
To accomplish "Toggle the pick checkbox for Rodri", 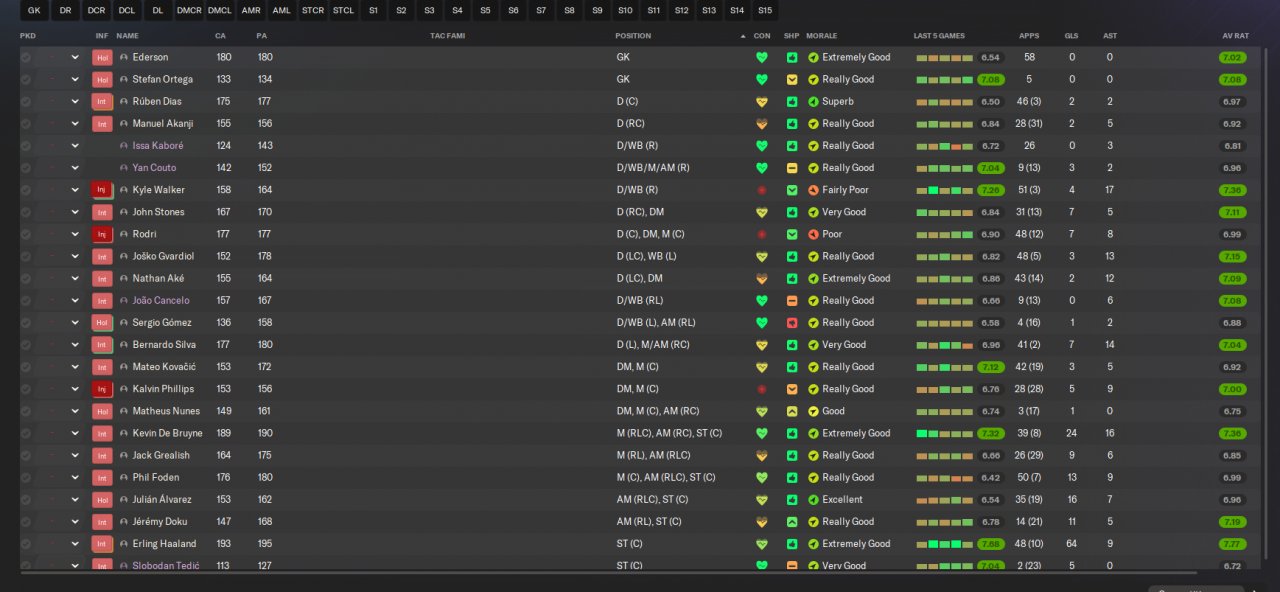I will tap(26, 234).
